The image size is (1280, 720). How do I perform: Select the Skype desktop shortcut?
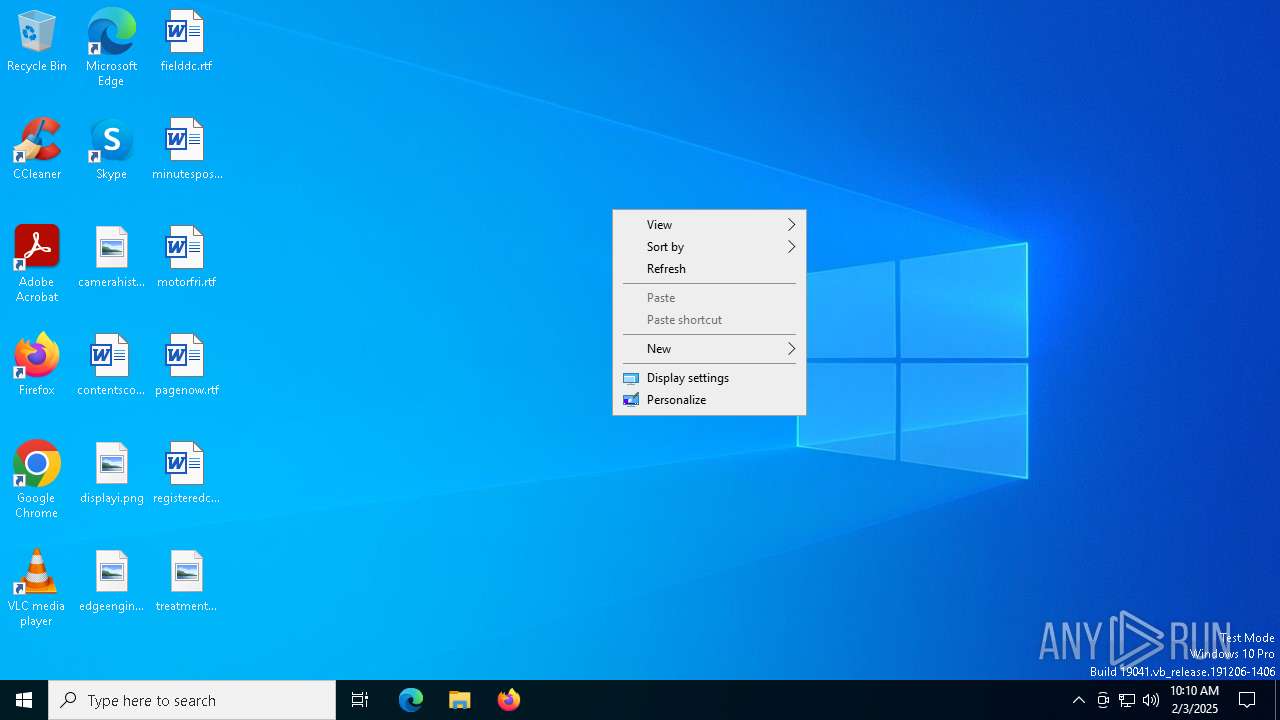[x=111, y=150]
